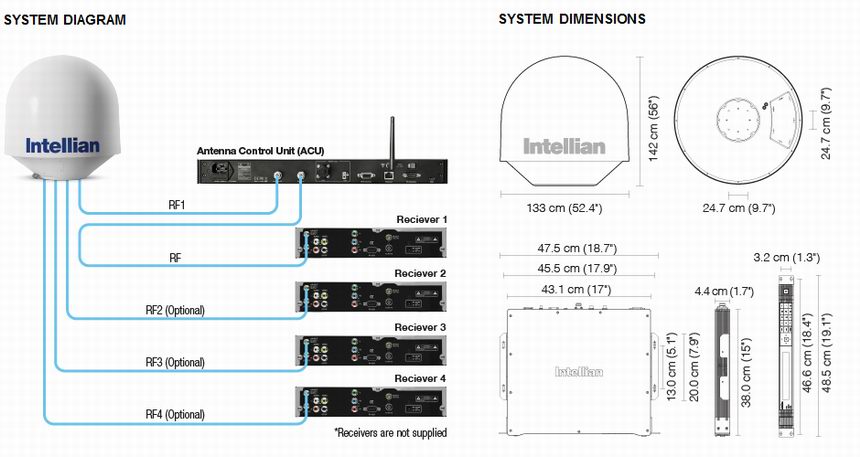The height and width of the screenshot is (457, 860).
Task: Click the 20.0 cm (7.9") dimension
Action: click(x=694, y=366)
